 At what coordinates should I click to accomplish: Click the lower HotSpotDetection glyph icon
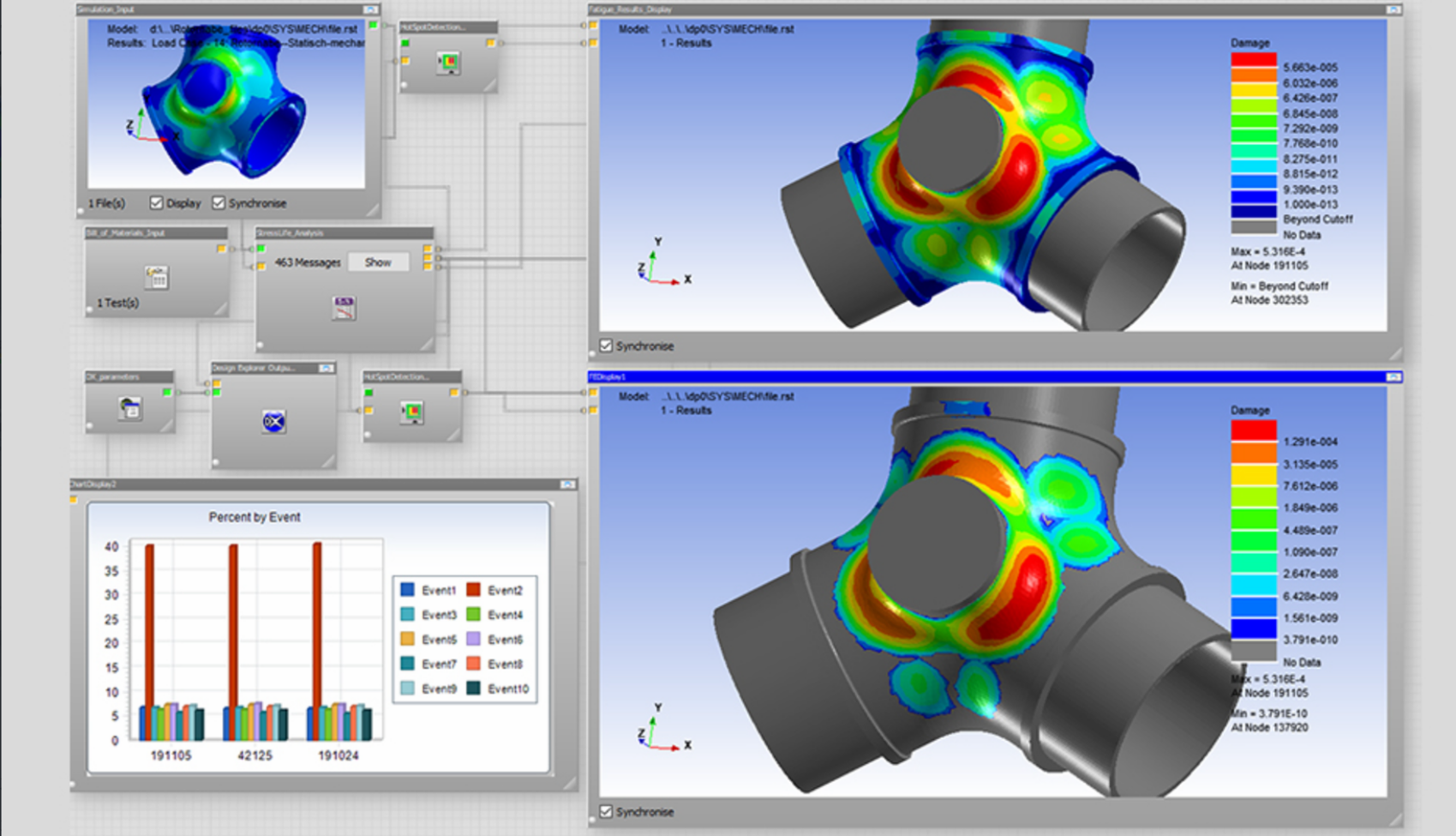pos(412,412)
